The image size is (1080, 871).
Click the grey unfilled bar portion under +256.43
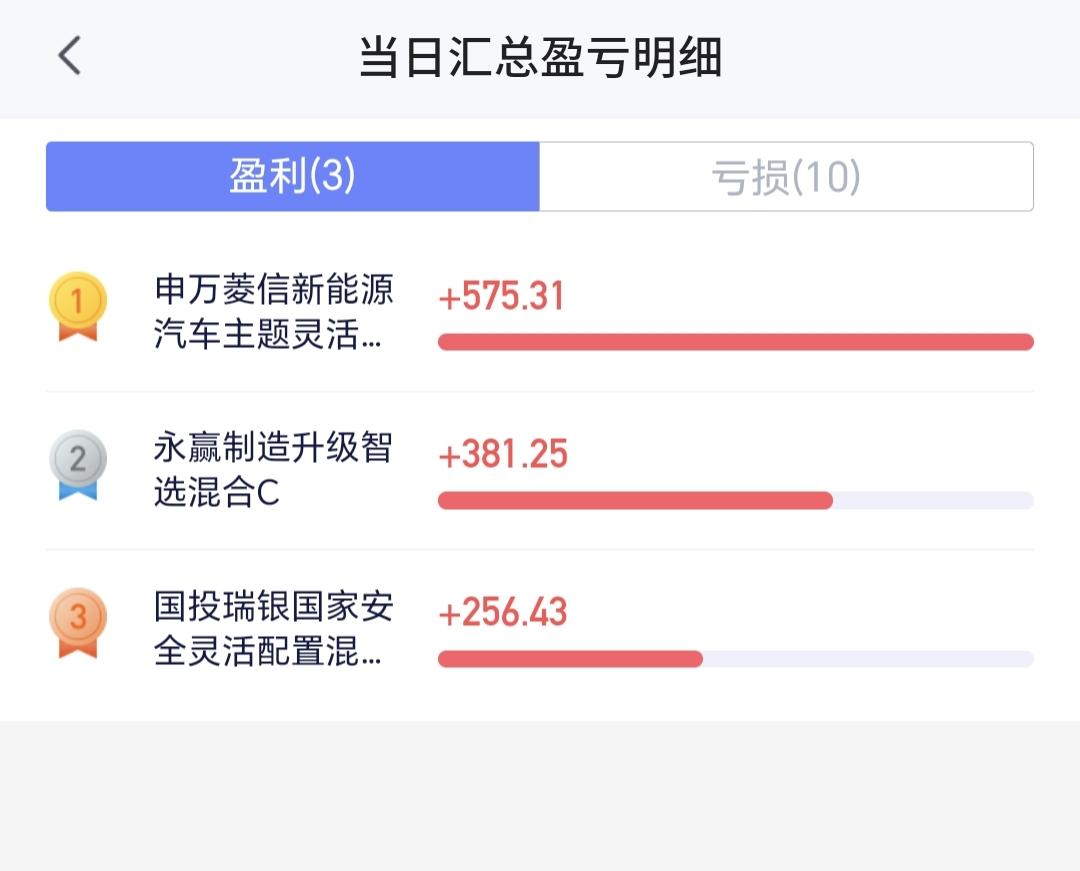click(869, 659)
